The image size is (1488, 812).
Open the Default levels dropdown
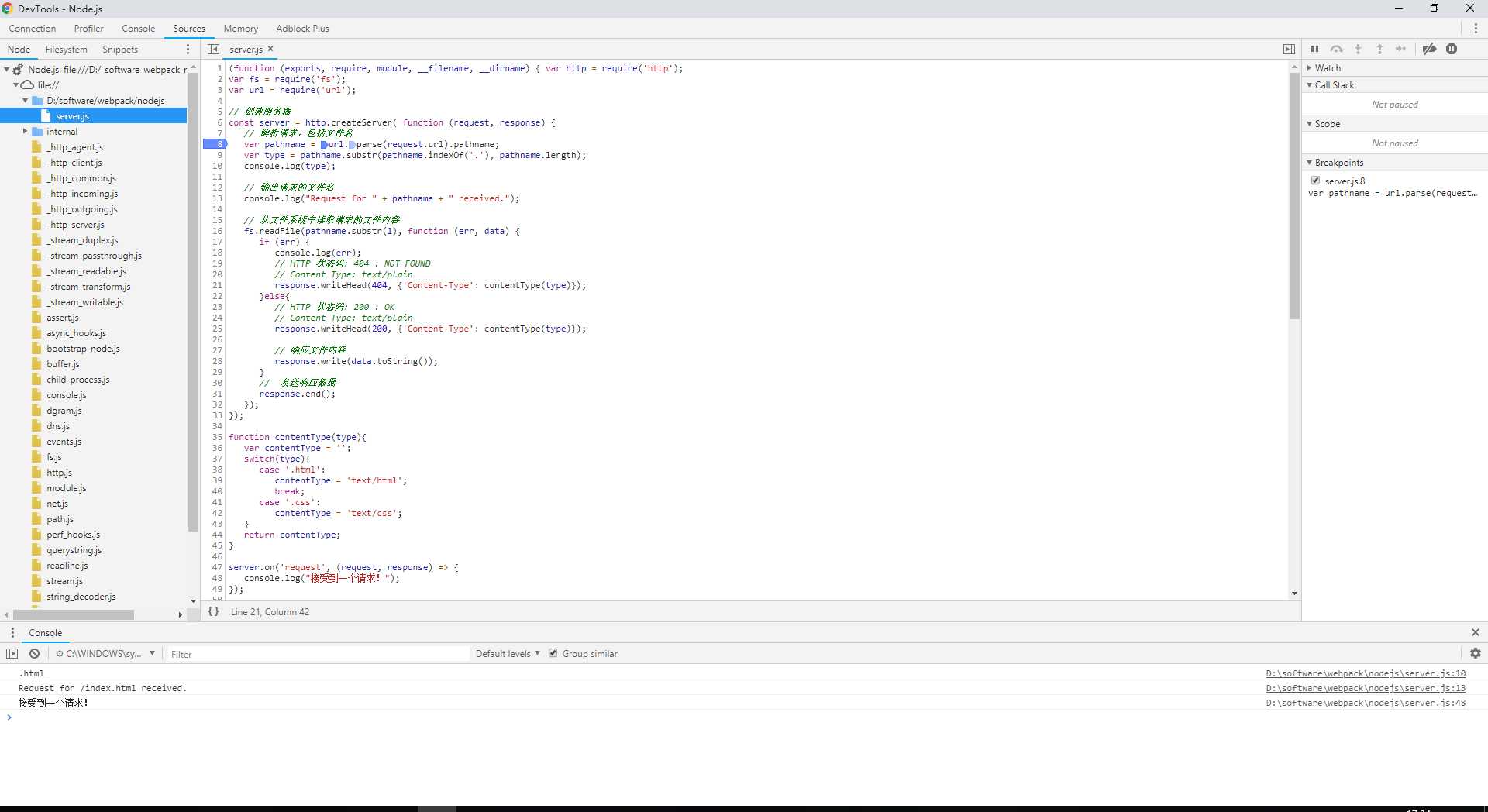click(508, 653)
